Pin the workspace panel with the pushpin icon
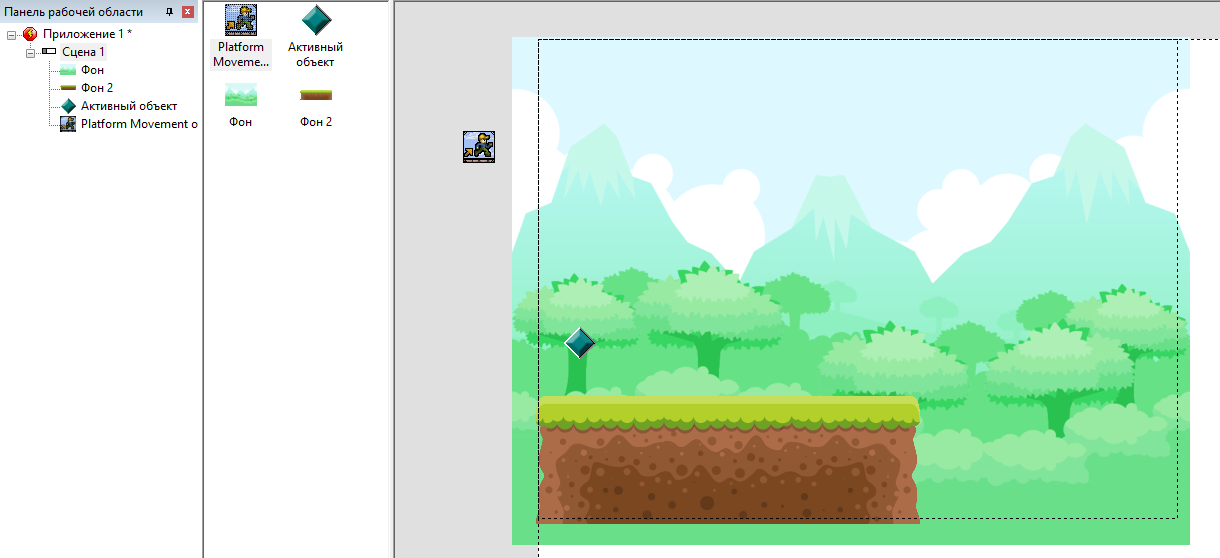Image resolution: width=1220 pixels, height=558 pixels. [x=169, y=12]
